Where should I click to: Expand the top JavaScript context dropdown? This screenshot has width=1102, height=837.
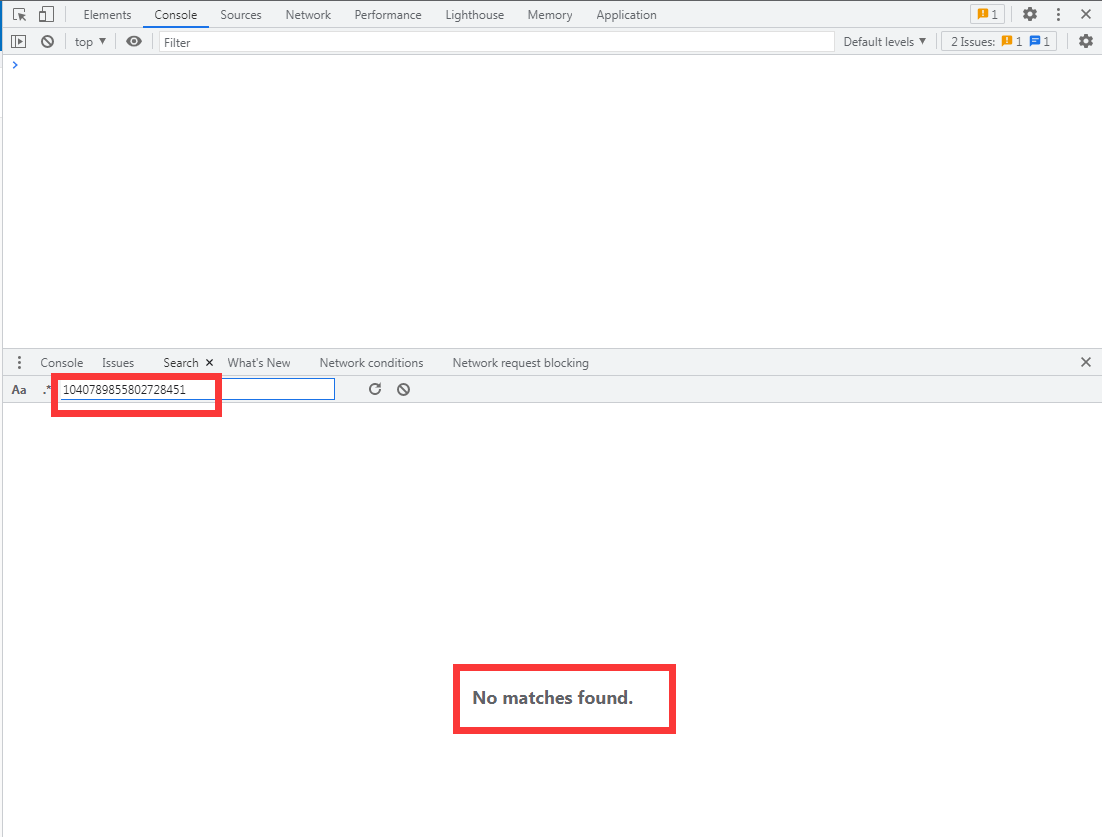pyautogui.click(x=90, y=42)
